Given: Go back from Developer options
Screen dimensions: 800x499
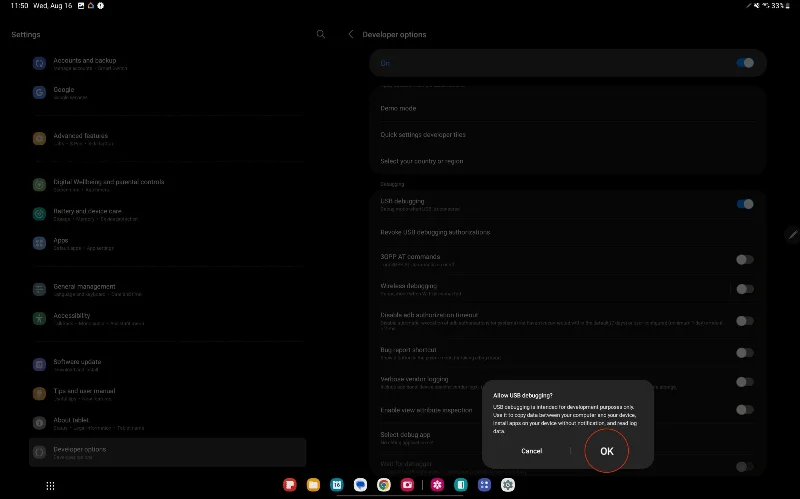Looking at the screenshot, I should (x=351, y=34).
